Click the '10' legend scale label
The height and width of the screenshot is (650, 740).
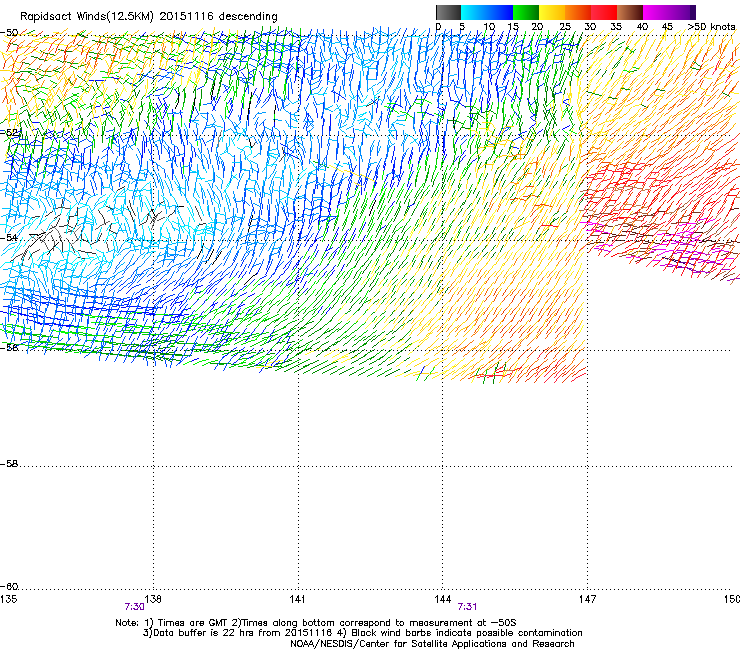pyautogui.click(x=489, y=27)
